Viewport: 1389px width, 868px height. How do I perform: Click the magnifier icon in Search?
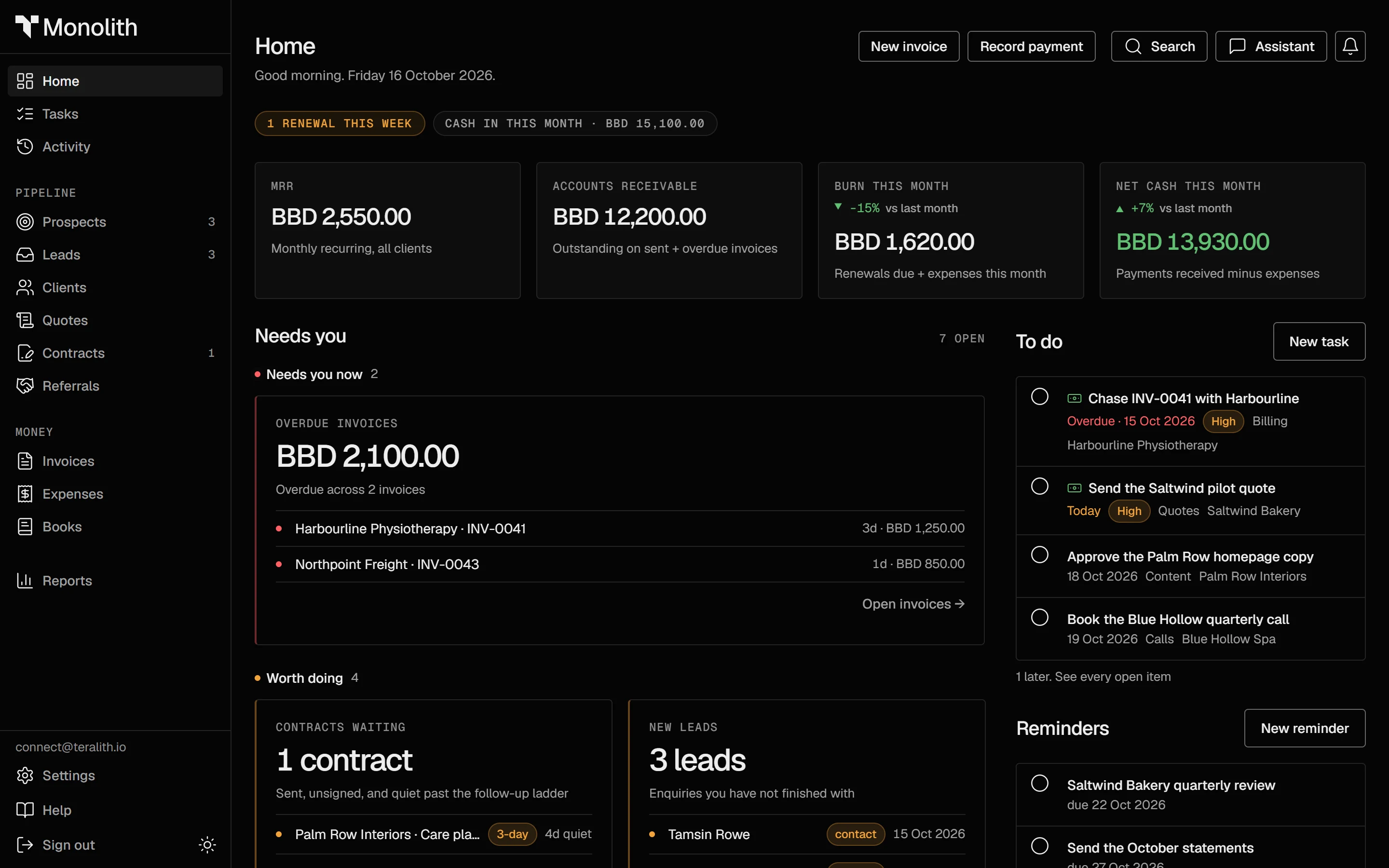(x=1133, y=46)
